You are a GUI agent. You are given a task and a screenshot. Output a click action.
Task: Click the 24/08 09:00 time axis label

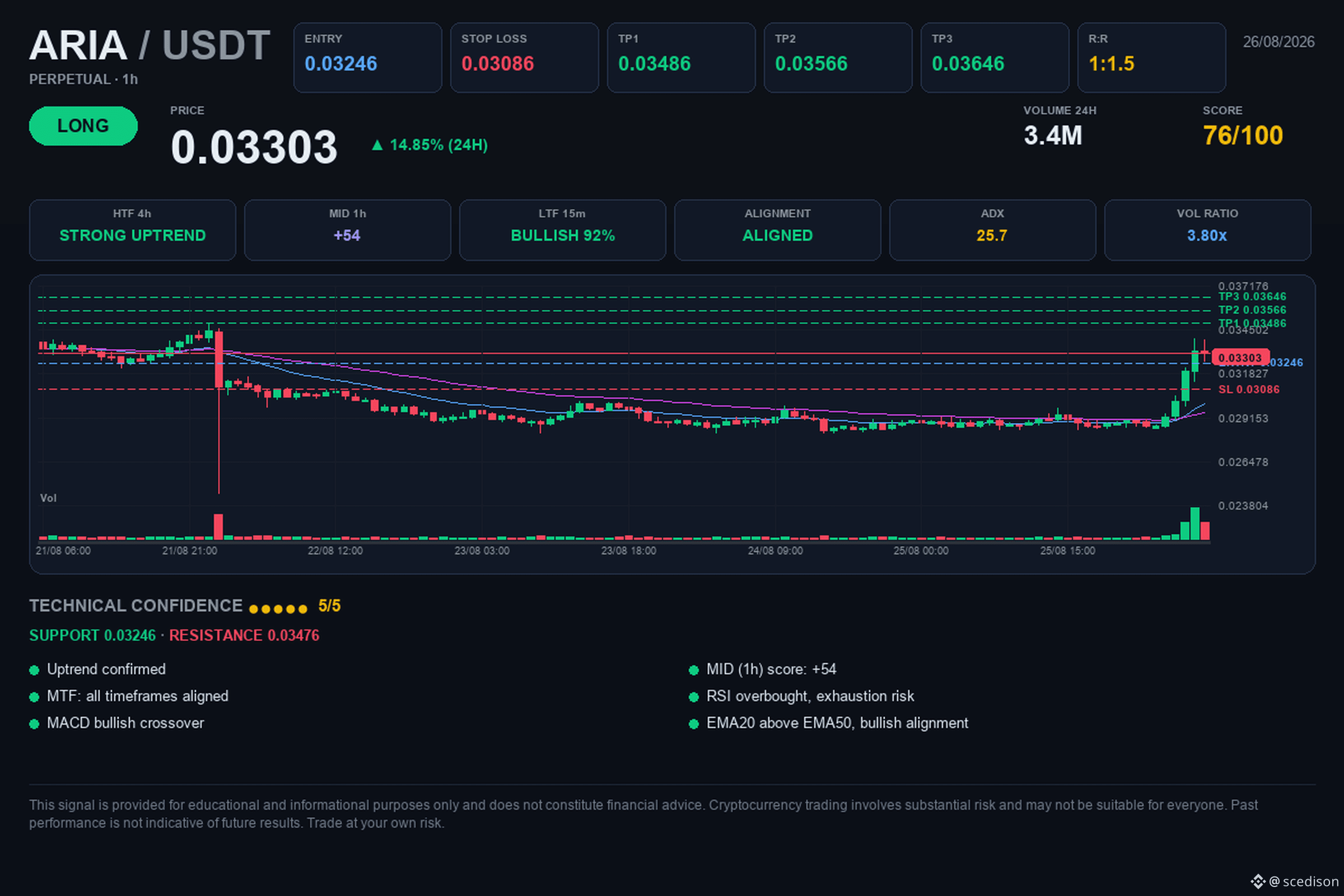click(776, 551)
